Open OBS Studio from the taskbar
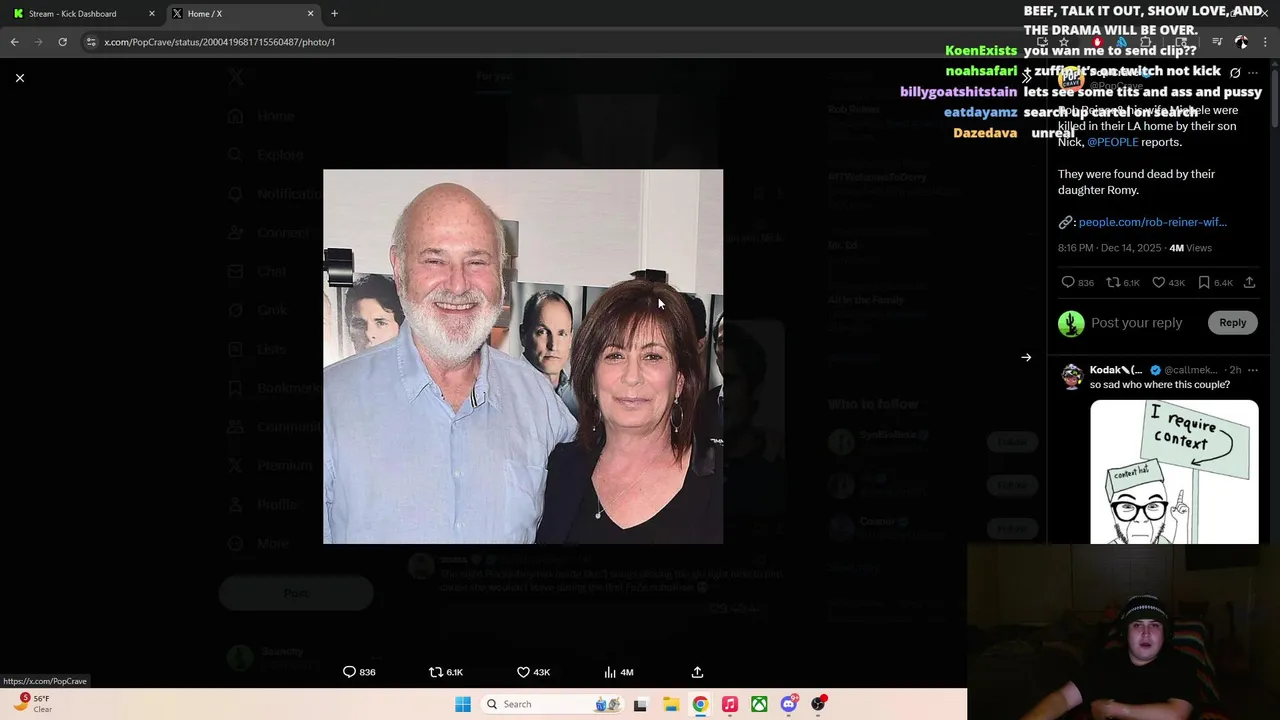 (x=819, y=704)
